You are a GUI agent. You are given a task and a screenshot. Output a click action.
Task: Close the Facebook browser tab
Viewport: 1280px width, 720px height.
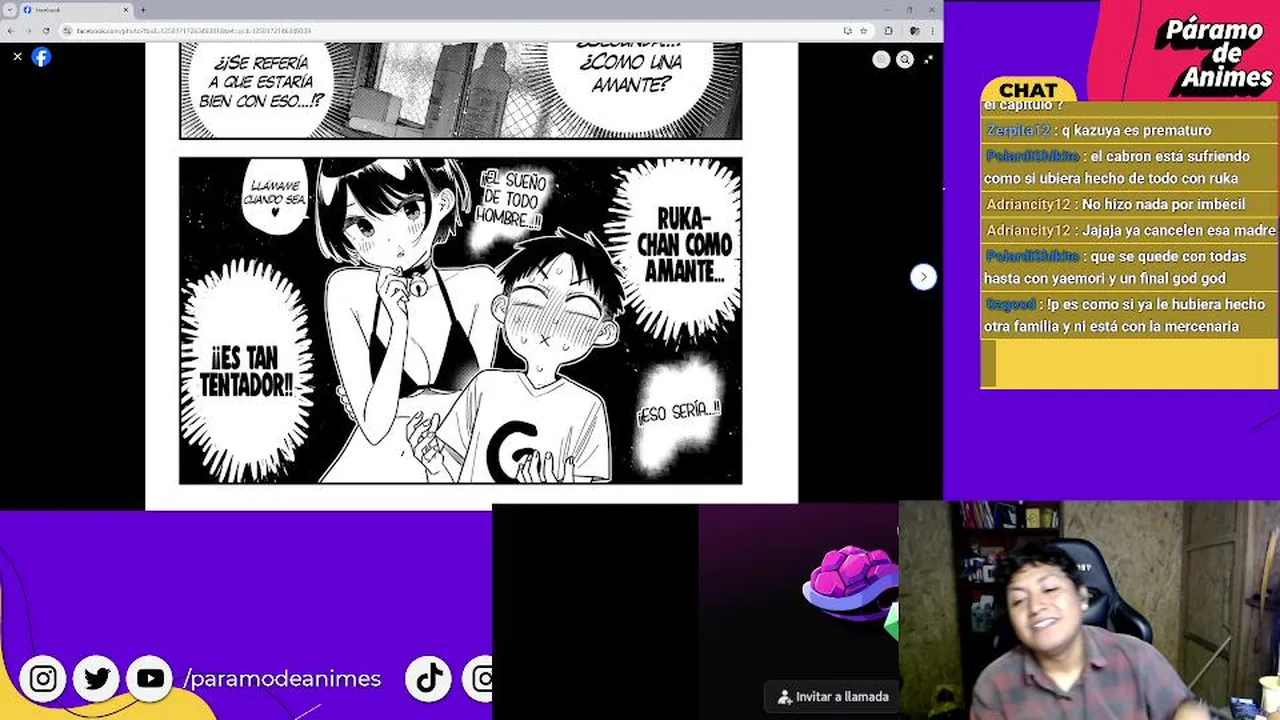click(127, 10)
